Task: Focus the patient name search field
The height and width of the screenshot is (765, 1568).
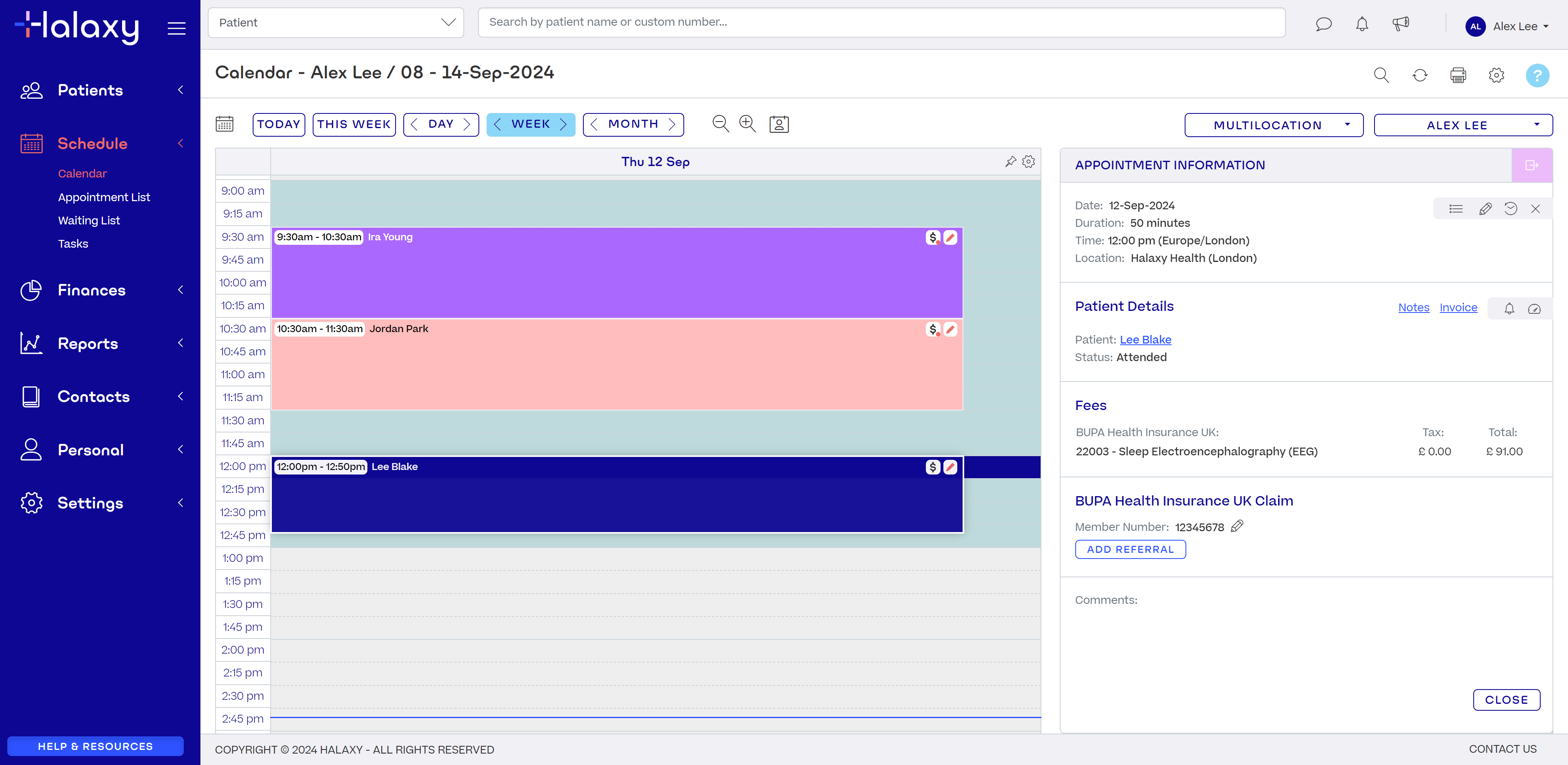Action: point(881,22)
